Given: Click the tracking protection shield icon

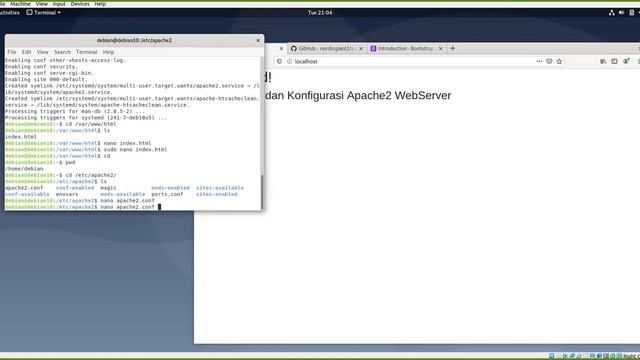Looking at the screenshot, I should (279, 61).
